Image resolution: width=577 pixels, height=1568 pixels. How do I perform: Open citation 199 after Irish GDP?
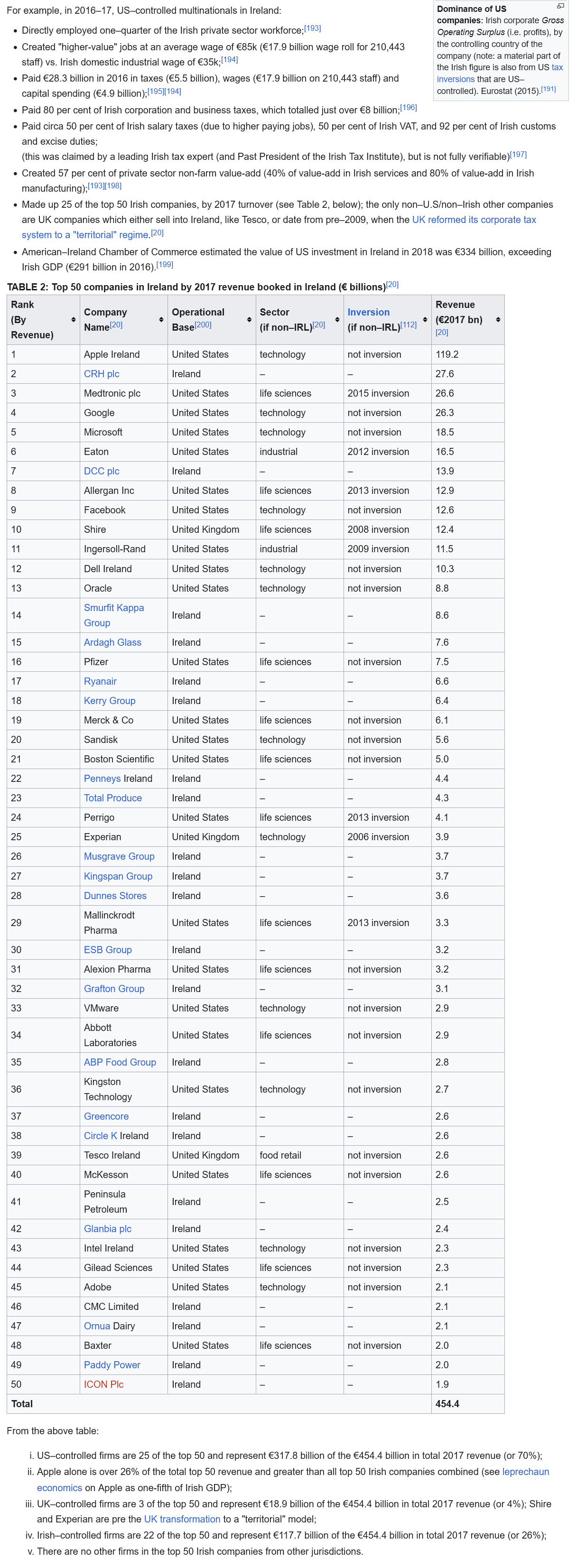[x=164, y=265]
